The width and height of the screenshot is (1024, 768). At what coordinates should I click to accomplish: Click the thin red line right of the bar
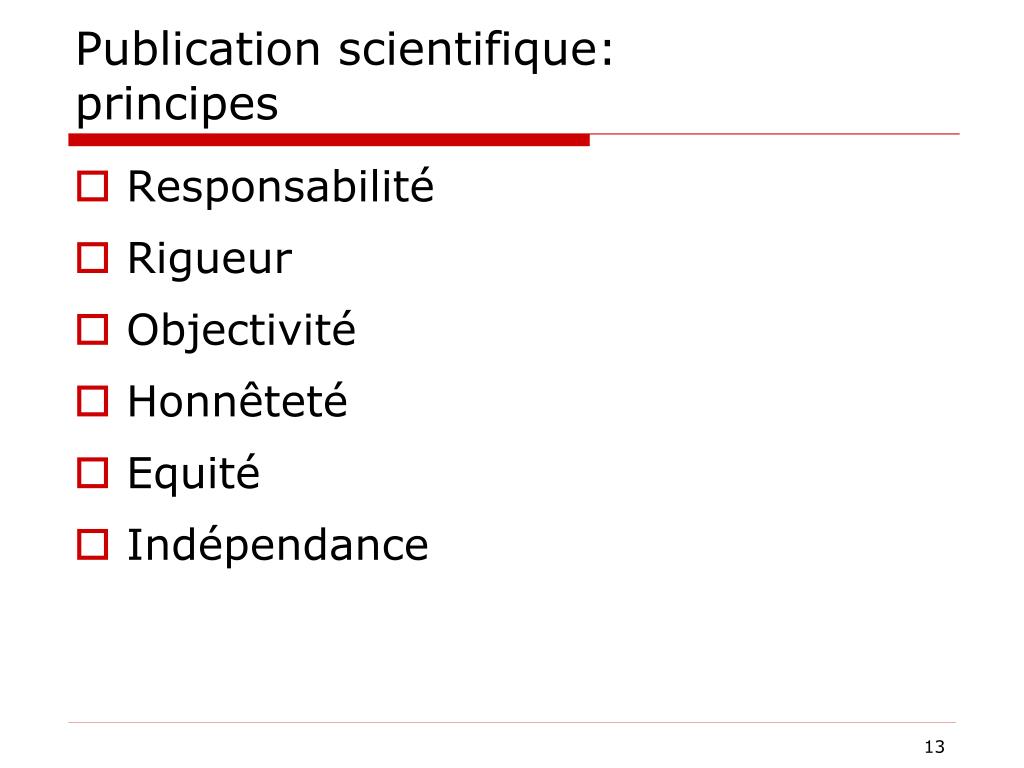point(775,134)
